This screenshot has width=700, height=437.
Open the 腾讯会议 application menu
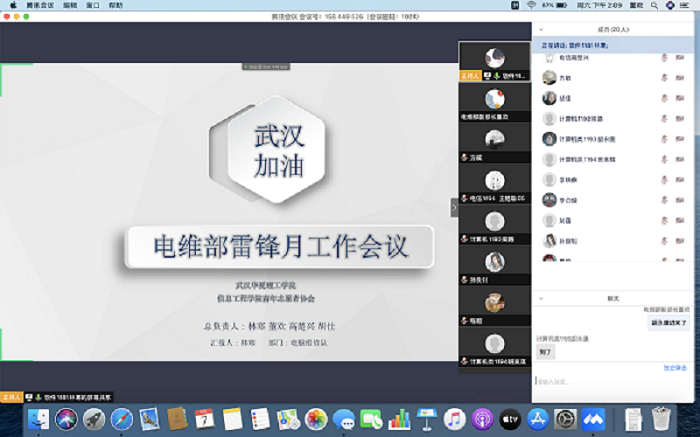(40, 5)
